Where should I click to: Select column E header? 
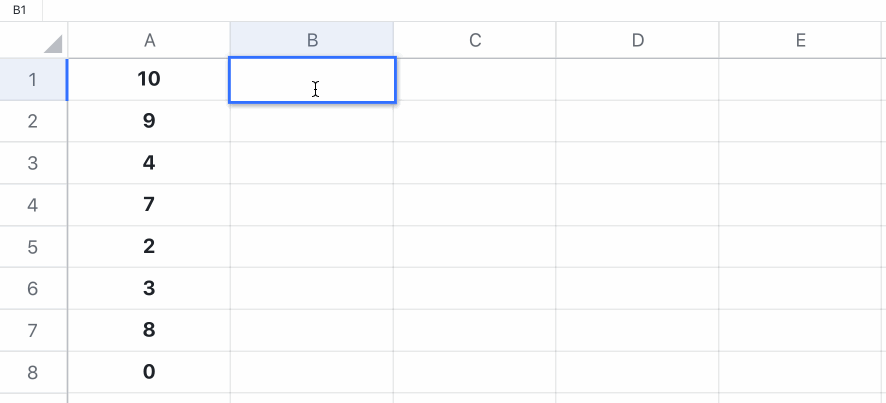coord(801,41)
